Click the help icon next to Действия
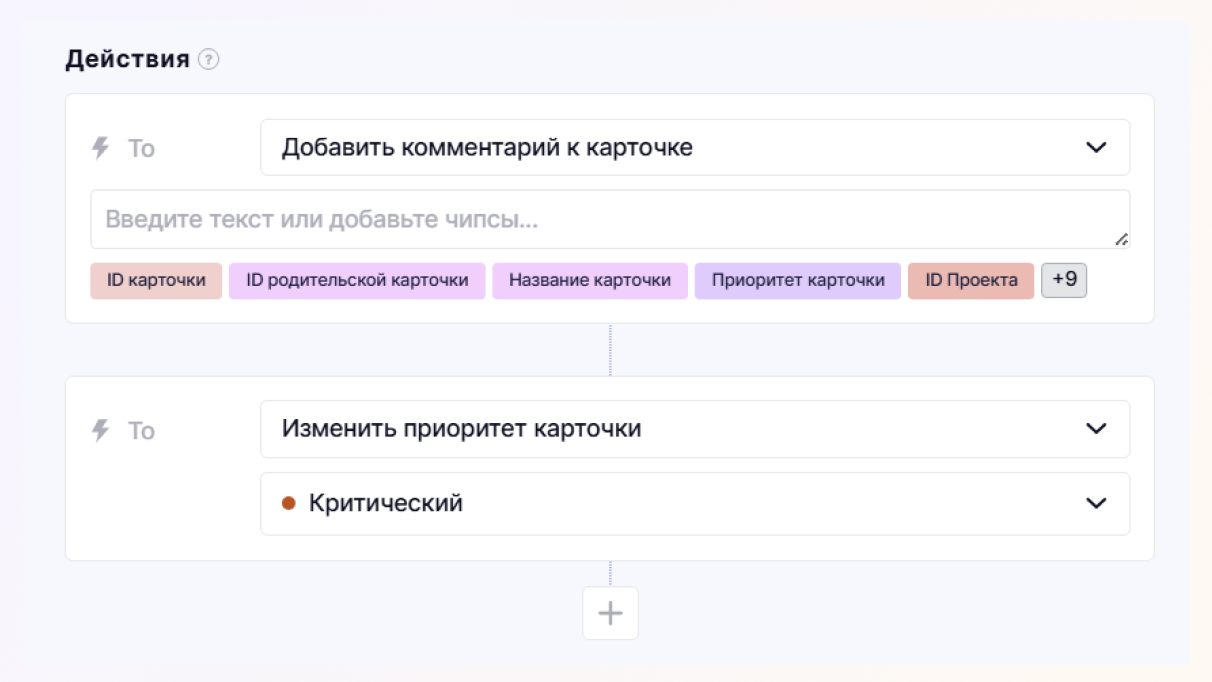Image resolution: width=1212 pixels, height=682 pixels. [x=208, y=60]
